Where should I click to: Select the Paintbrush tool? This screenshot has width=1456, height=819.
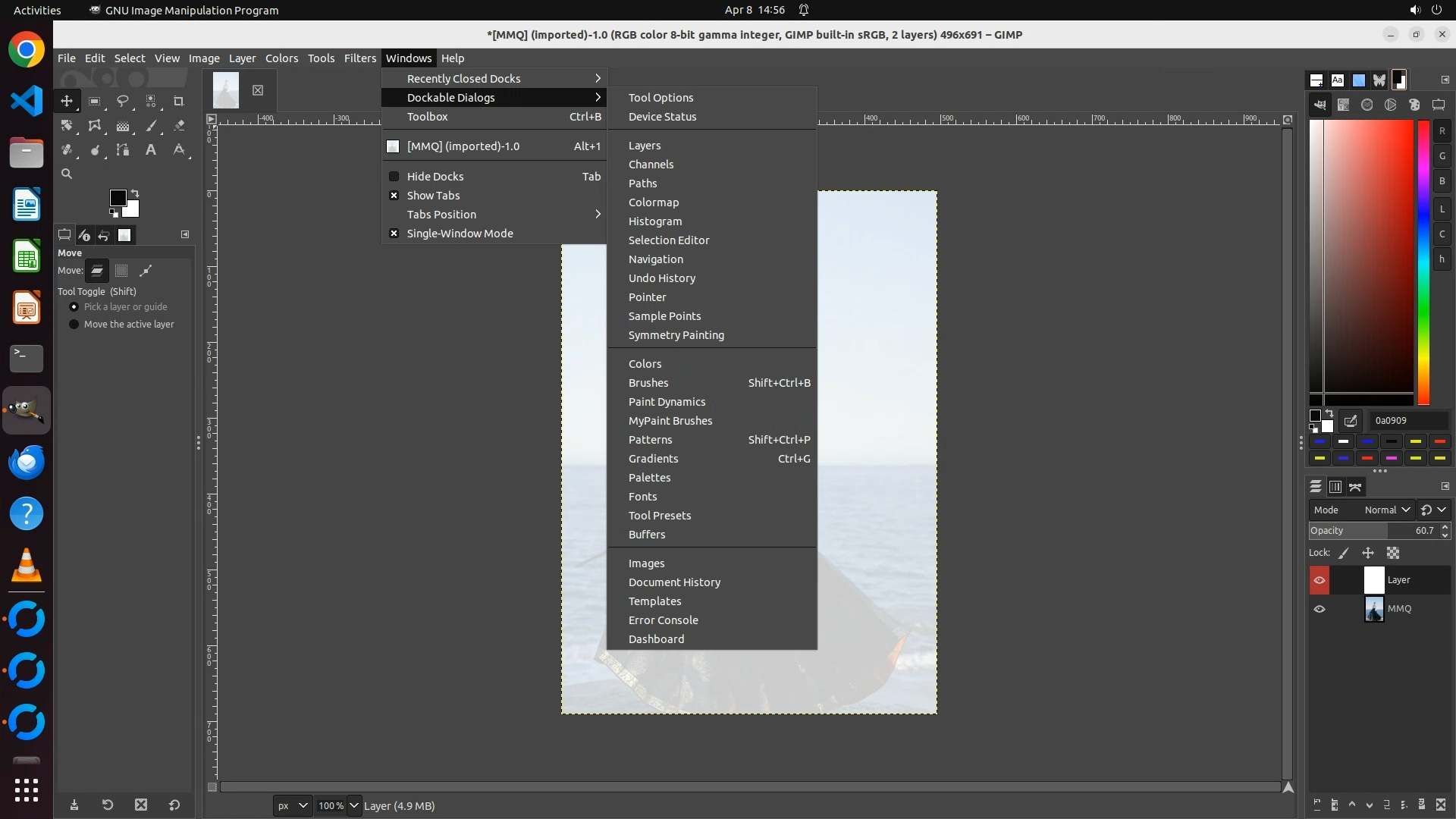click(151, 126)
